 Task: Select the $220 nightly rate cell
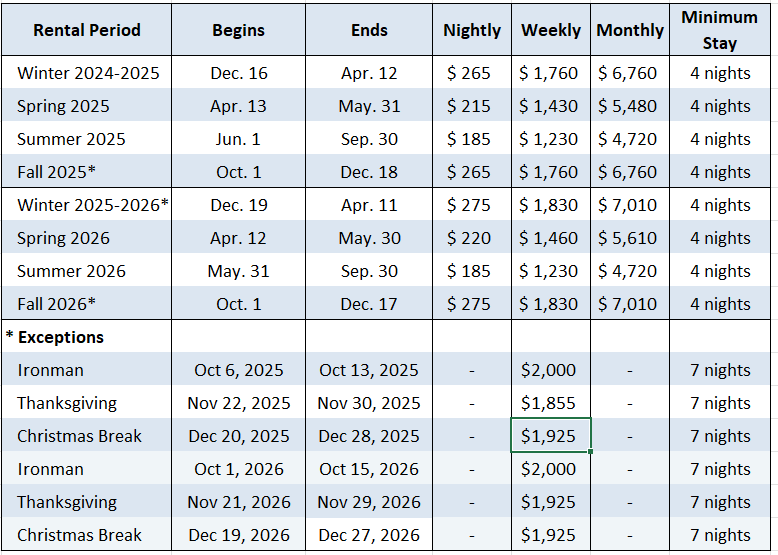(470, 238)
